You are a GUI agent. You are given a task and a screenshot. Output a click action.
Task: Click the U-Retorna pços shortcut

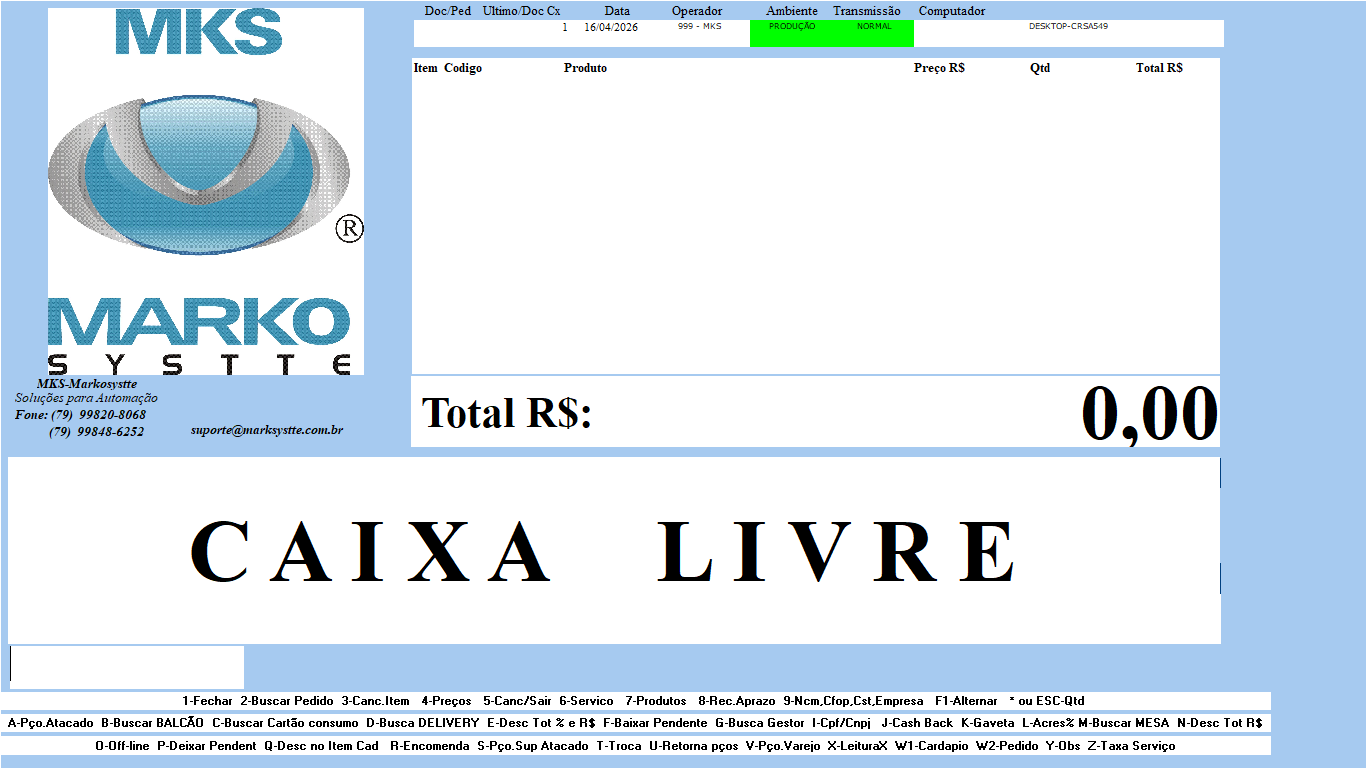pos(694,746)
